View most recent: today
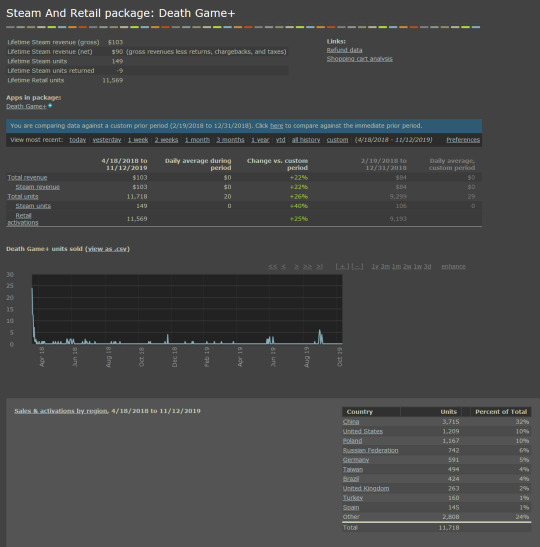 click(x=77, y=140)
